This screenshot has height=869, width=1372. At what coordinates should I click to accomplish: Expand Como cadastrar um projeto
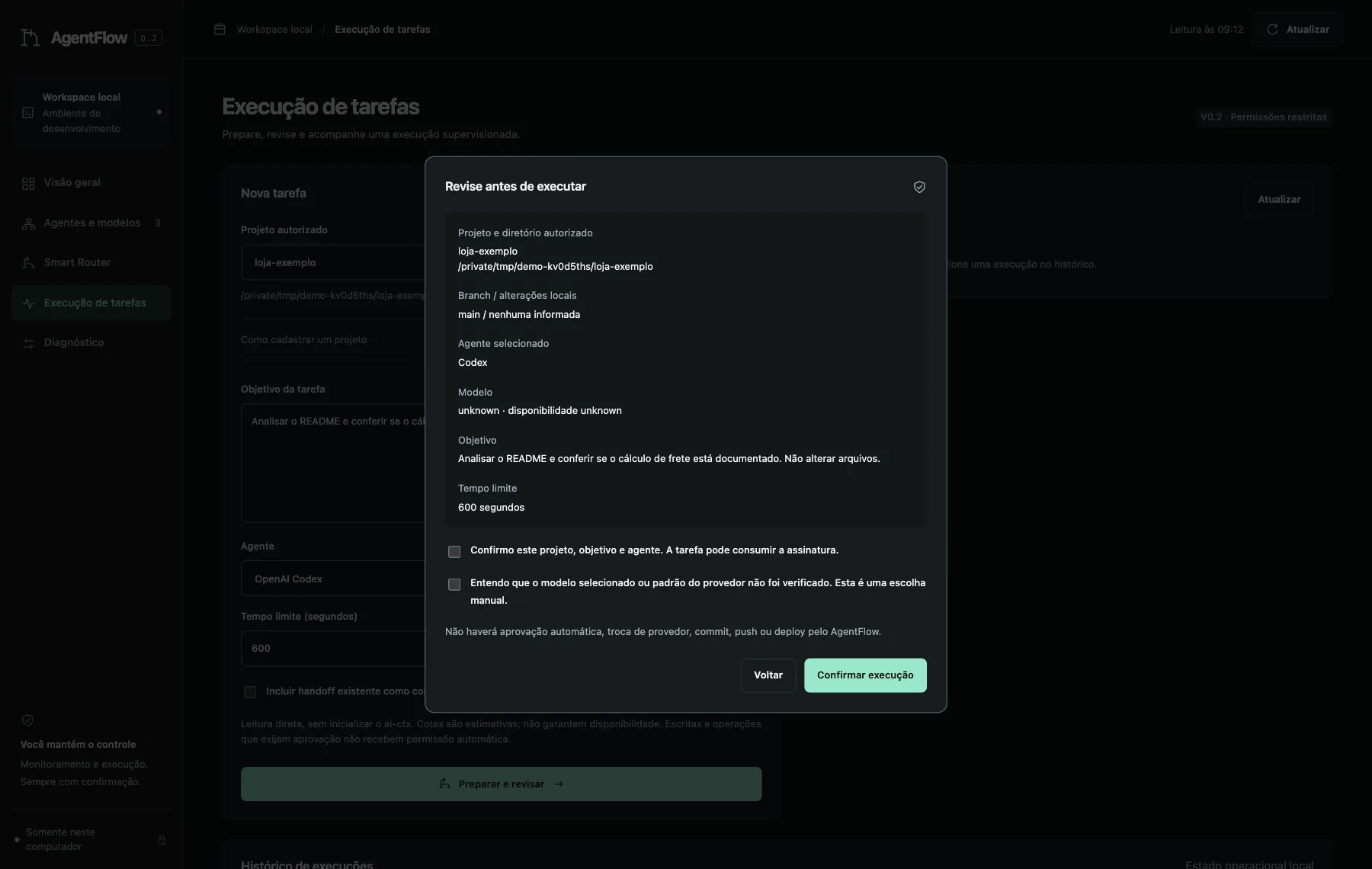304,340
